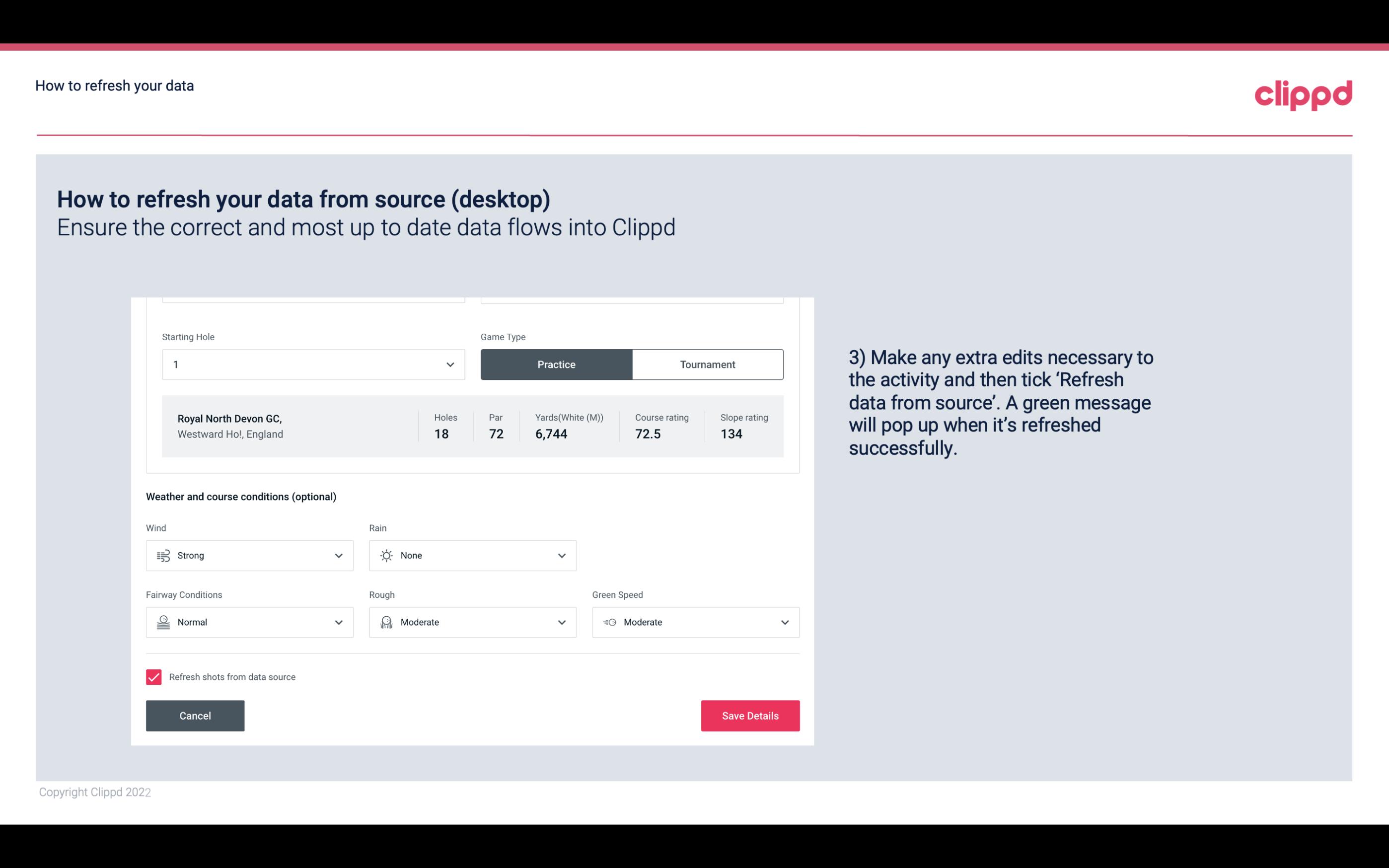
Task: Click the Clippd logo in top right
Action: click(x=1303, y=93)
